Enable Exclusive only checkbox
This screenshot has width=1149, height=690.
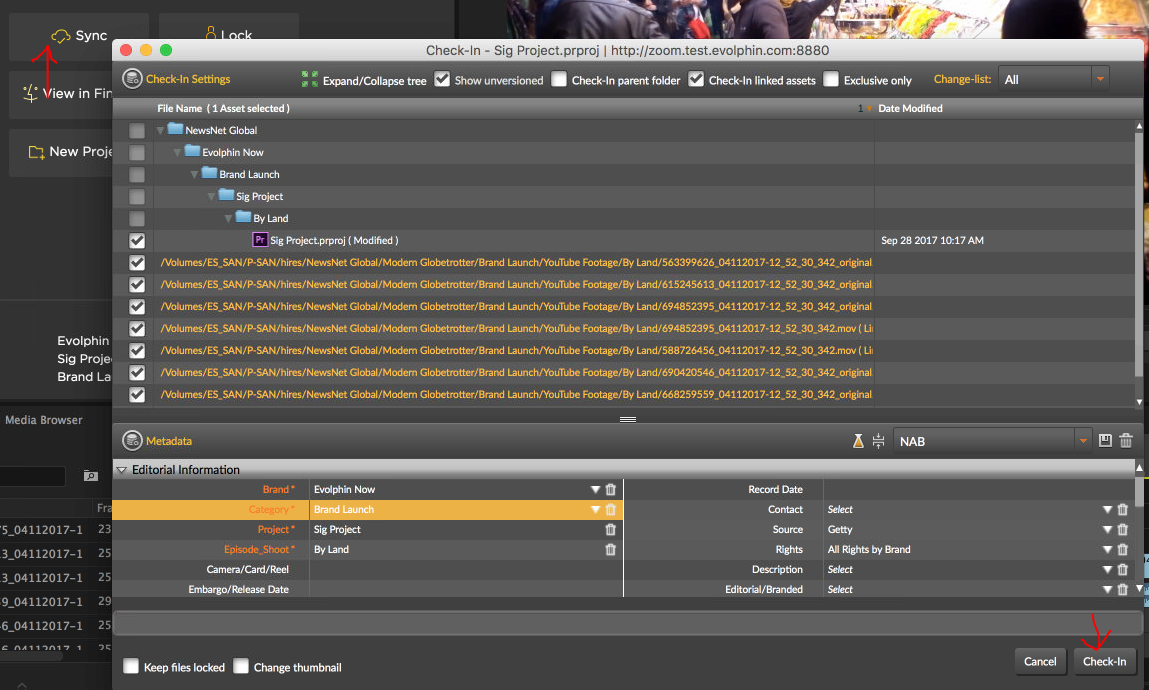point(831,79)
